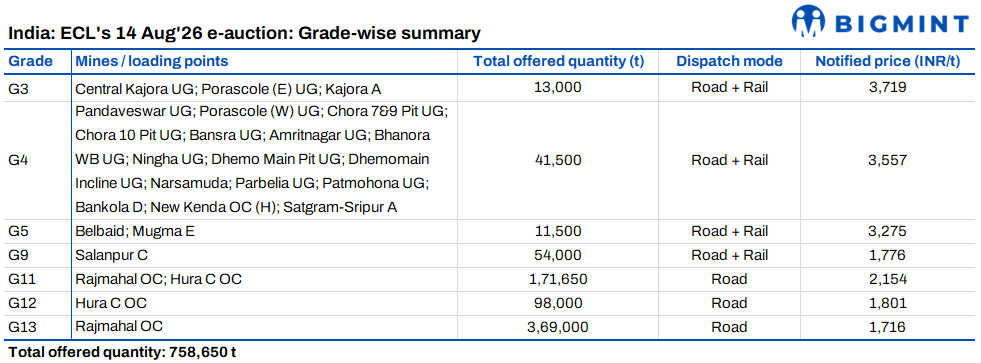The width and height of the screenshot is (981, 363).
Task: Click the 3,69,000 quantity value
Action: pyautogui.click(x=558, y=327)
